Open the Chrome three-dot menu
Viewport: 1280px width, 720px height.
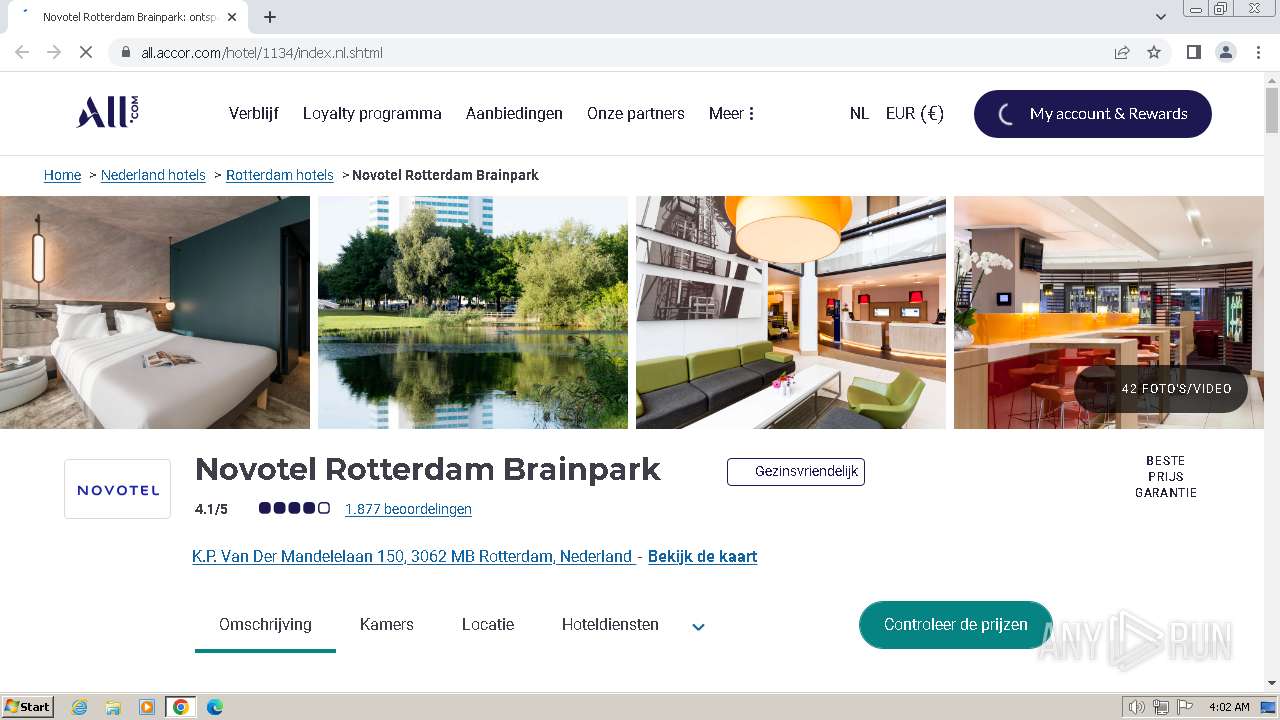pyautogui.click(x=1258, y=52)
